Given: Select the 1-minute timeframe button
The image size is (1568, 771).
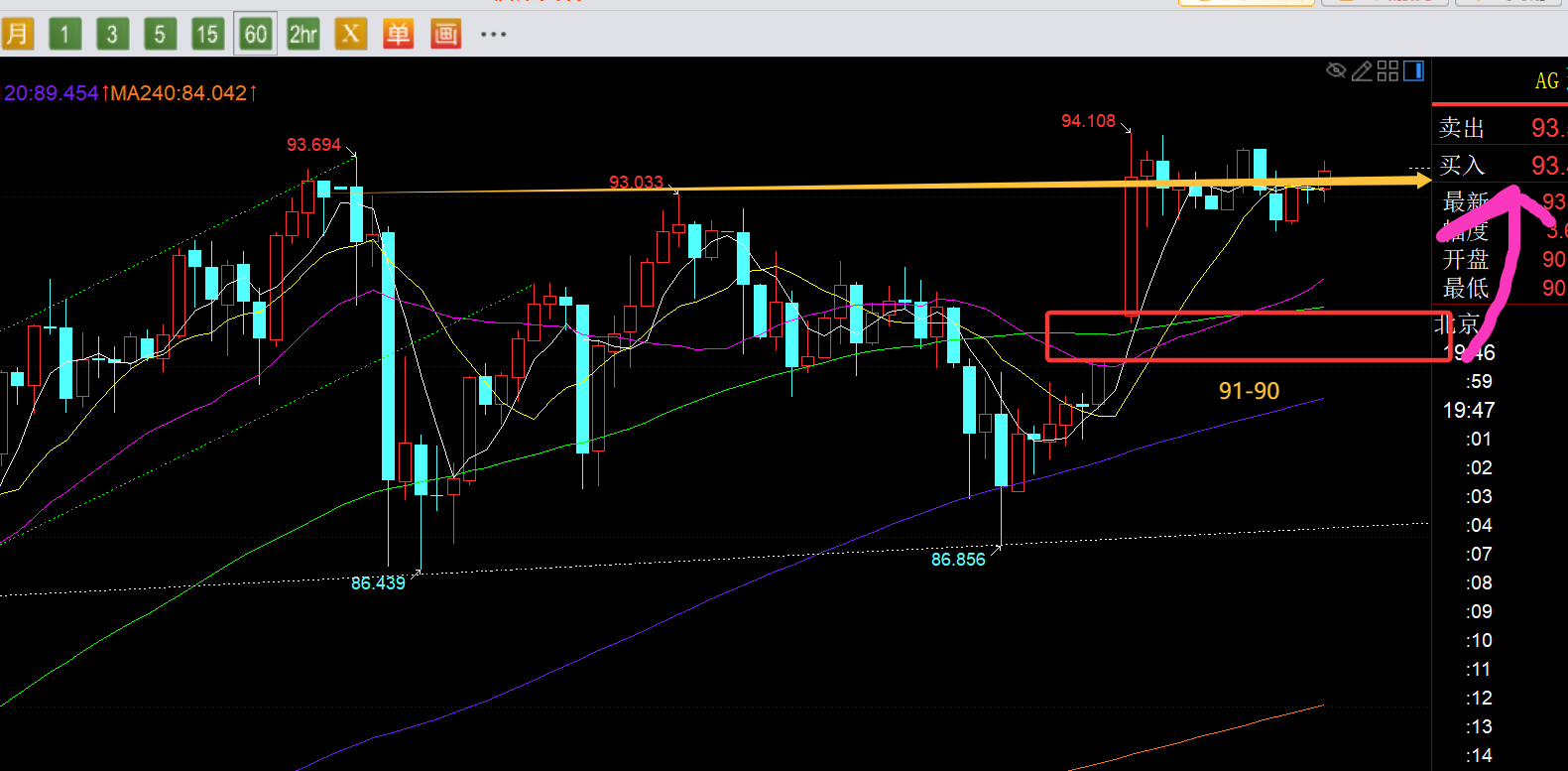Looking at the screenshot, I should [64, 35].
